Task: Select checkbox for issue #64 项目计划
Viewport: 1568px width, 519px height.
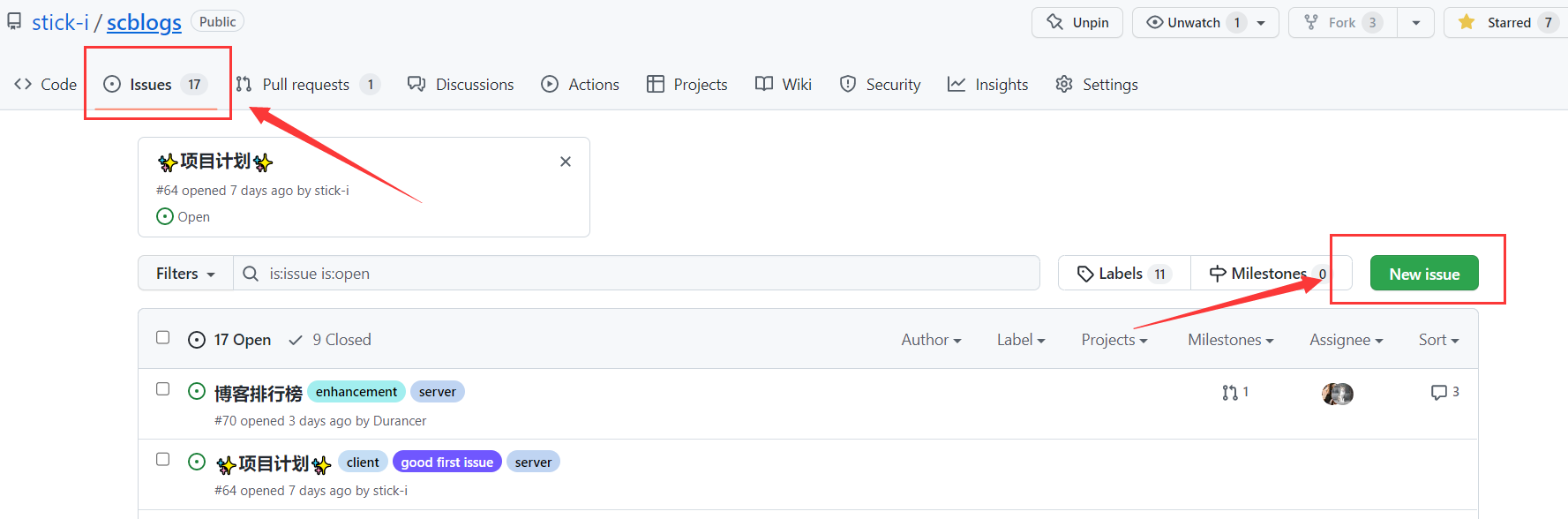Action: 163,459
